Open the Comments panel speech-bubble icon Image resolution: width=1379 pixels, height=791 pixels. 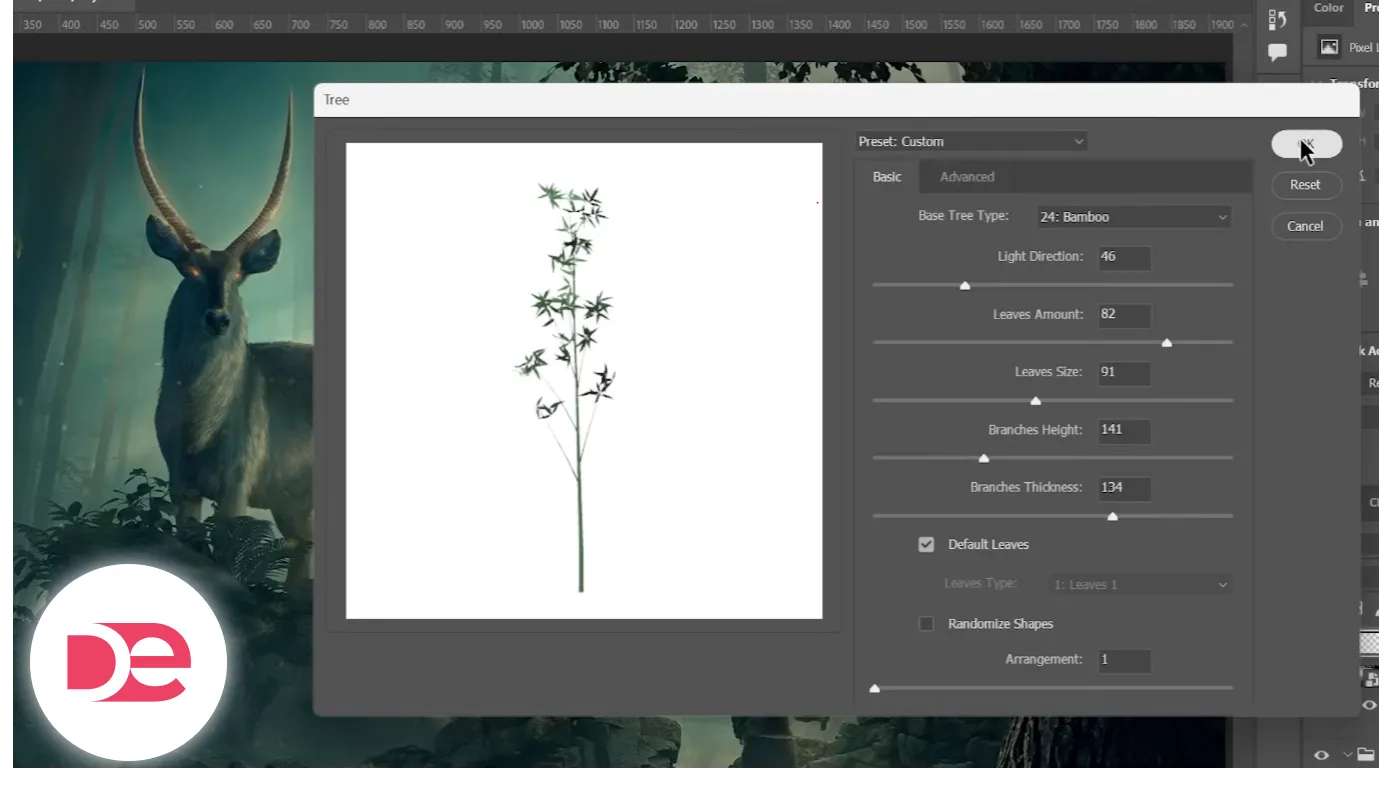[x=1277, y=52]
